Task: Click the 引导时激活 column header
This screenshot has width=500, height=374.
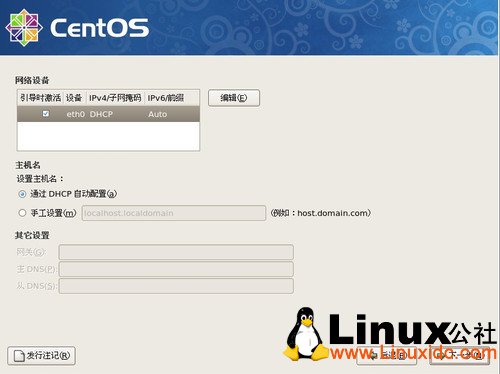Action: [40, 98]
